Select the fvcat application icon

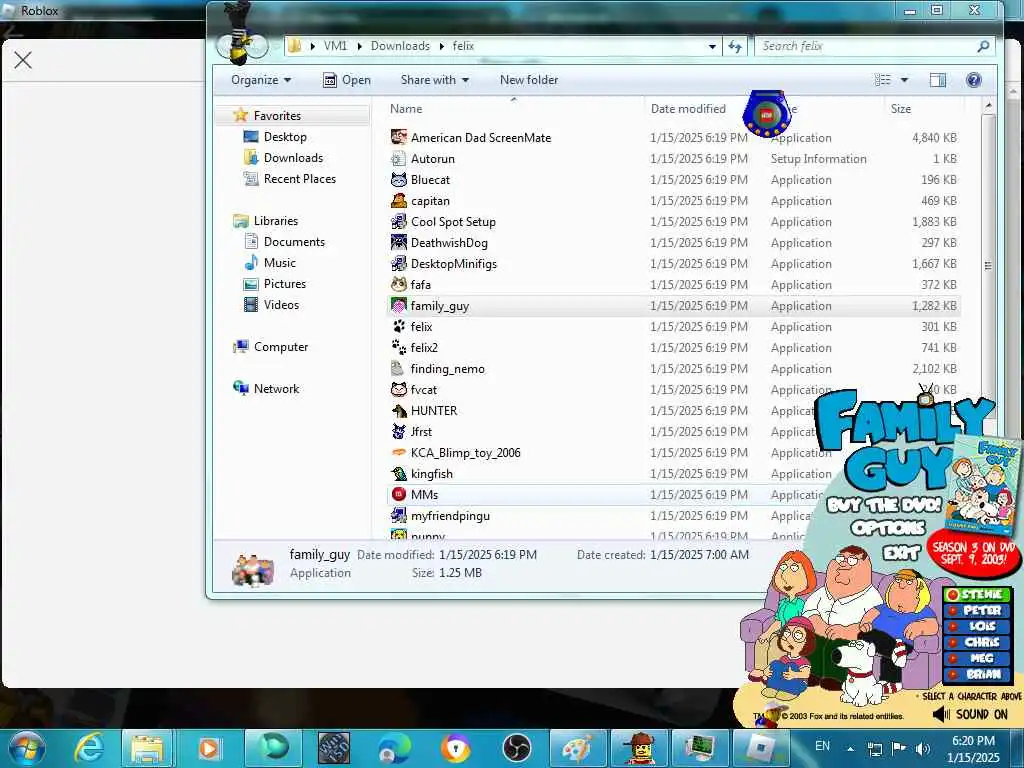click(398, 389)
